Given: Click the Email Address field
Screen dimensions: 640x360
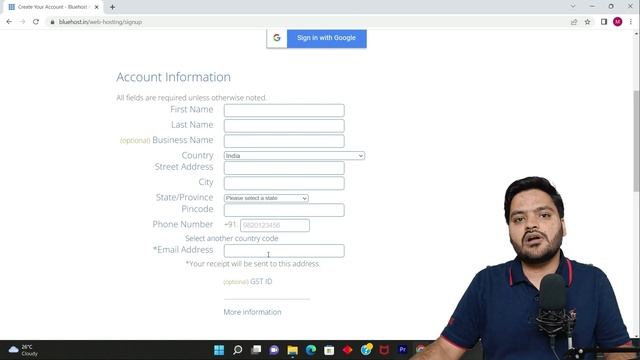Looking at the screenshot, I should click(284, 251).
